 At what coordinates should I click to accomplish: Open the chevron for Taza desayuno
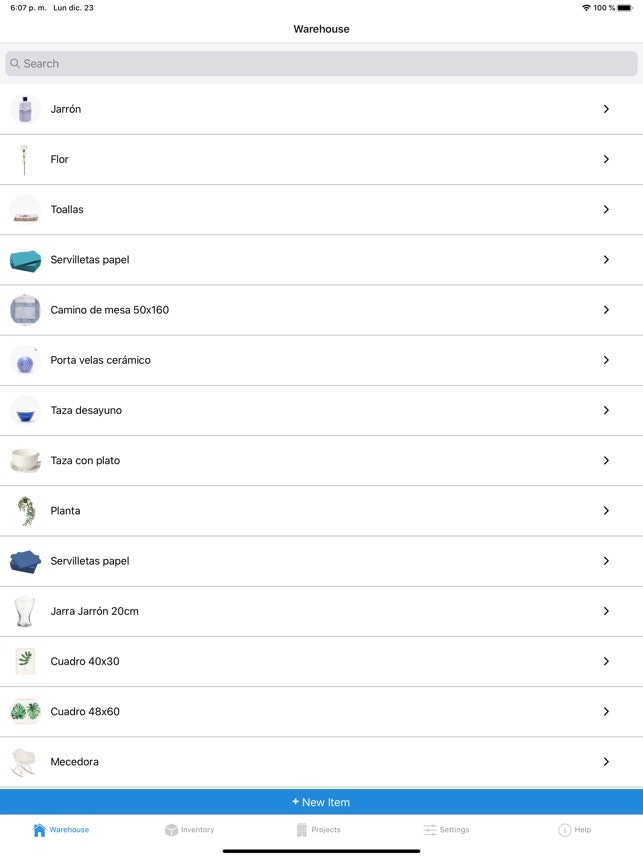click(x=606, y=410)
